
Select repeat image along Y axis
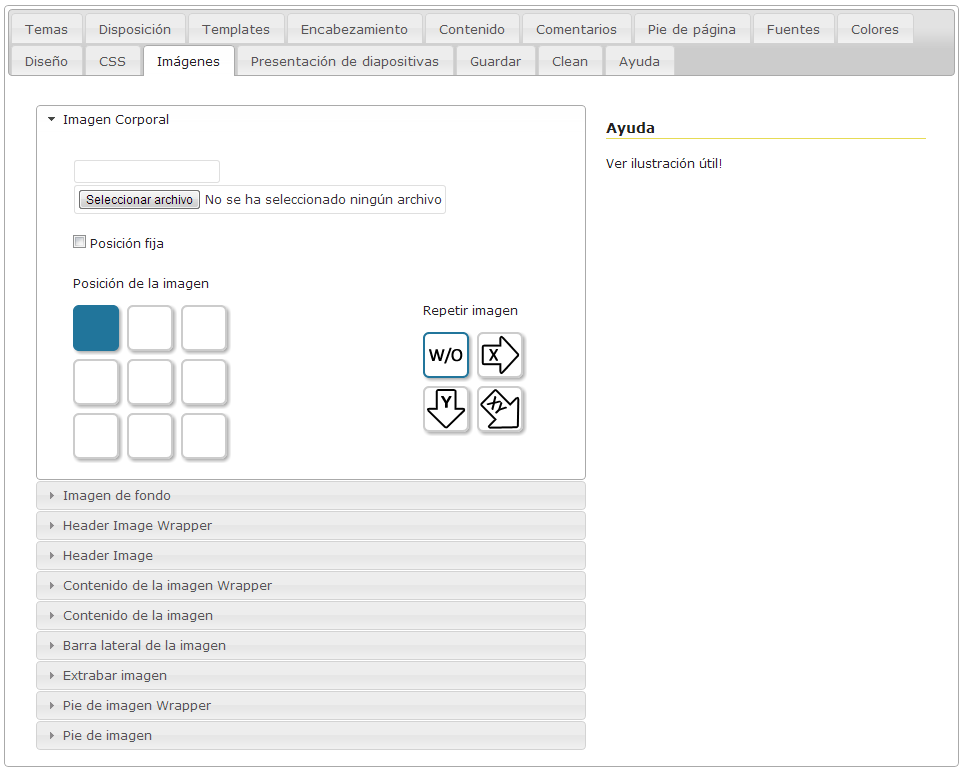[x=446, y=409]
